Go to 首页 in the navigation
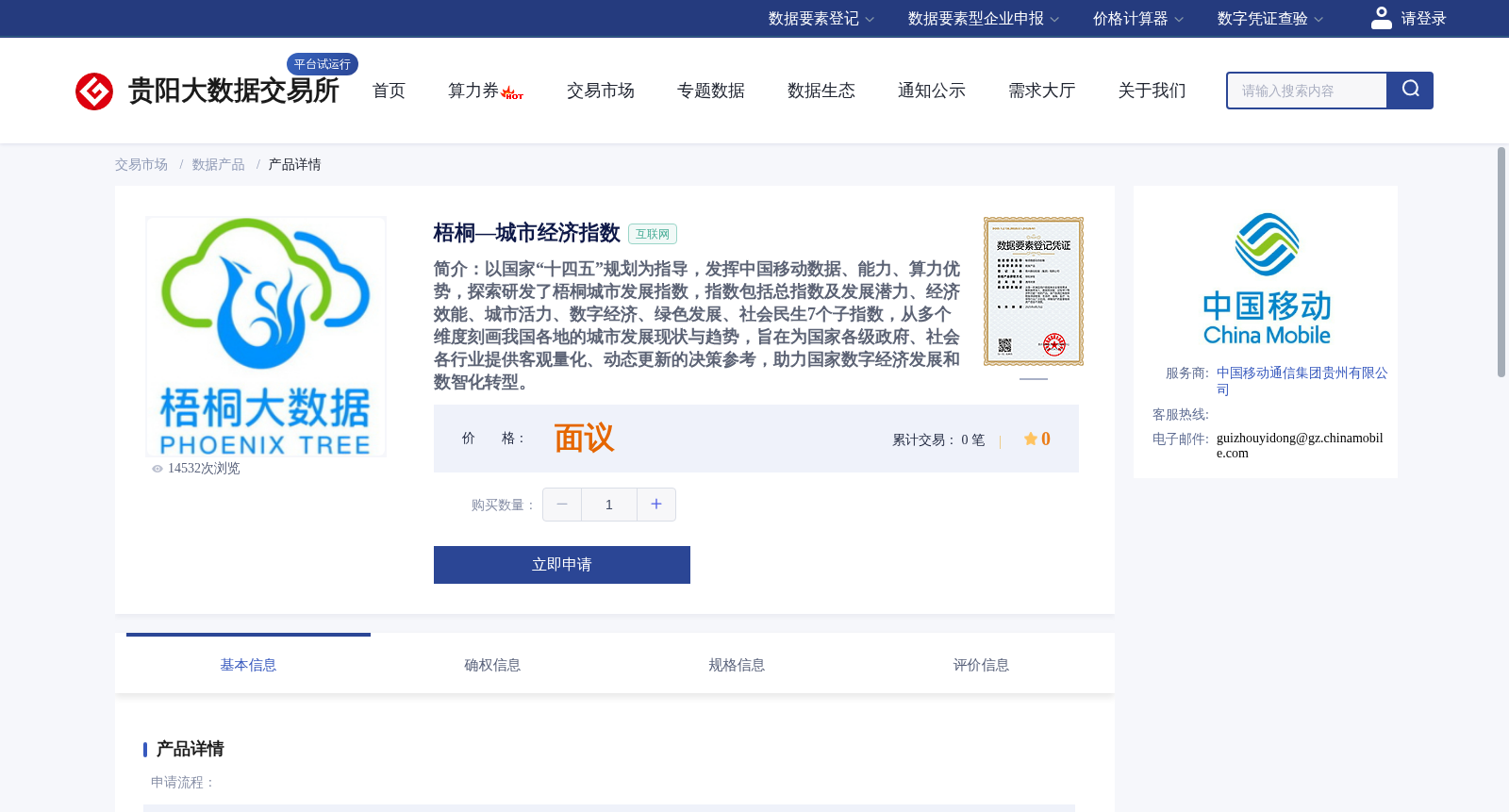 389,91
